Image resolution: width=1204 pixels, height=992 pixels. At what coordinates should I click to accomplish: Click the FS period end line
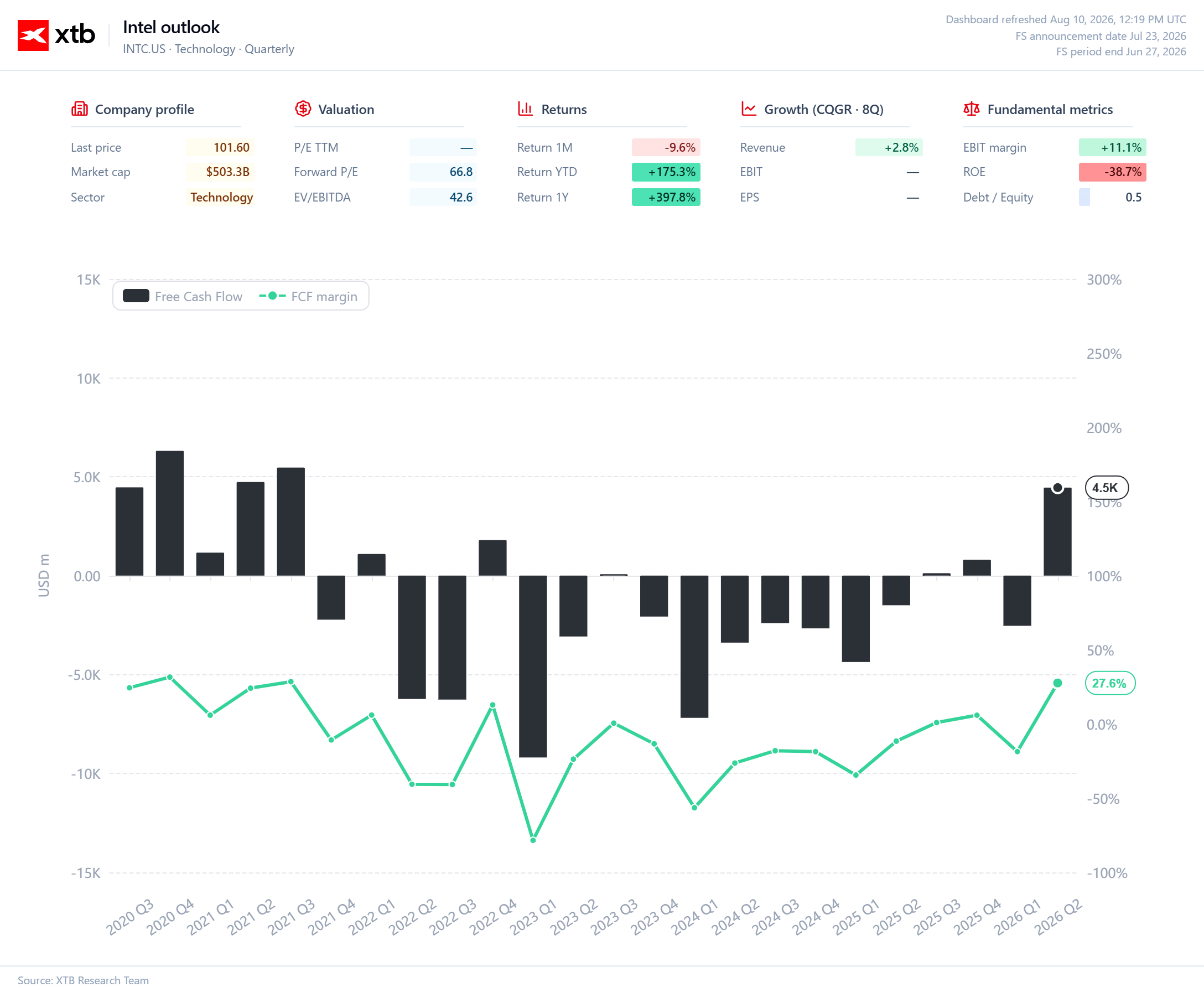point(1120,51)
